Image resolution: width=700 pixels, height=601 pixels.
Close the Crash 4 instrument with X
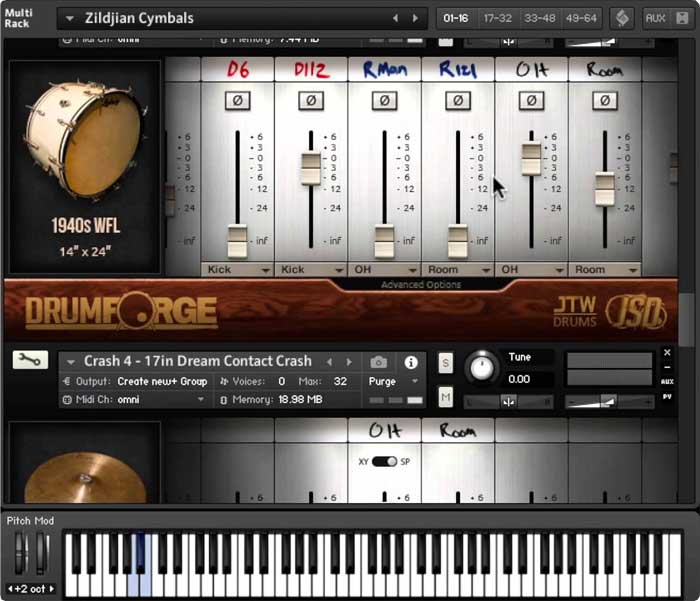coord(667,352)
